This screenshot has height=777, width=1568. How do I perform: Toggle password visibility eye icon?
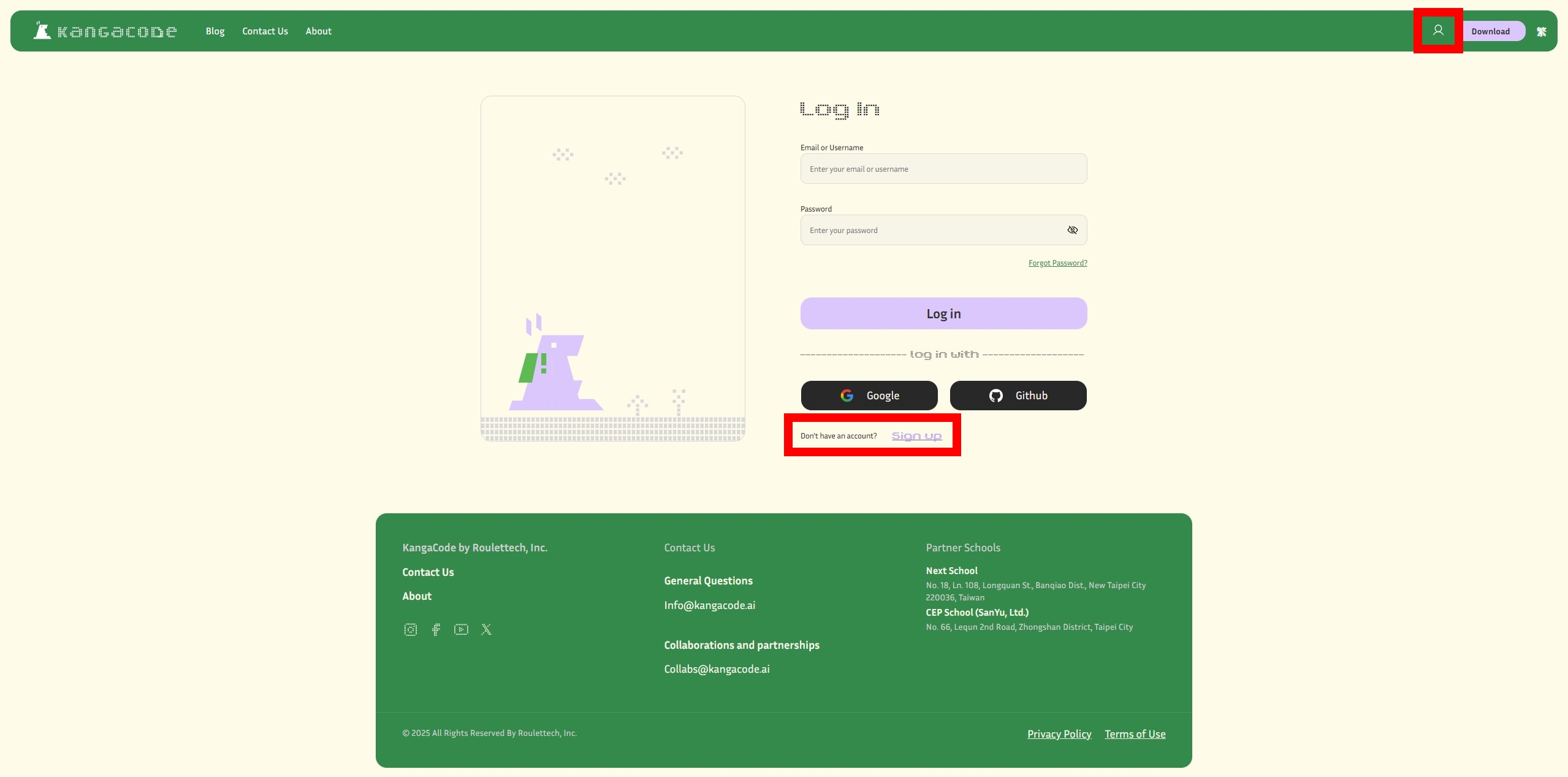(1073, 230)
